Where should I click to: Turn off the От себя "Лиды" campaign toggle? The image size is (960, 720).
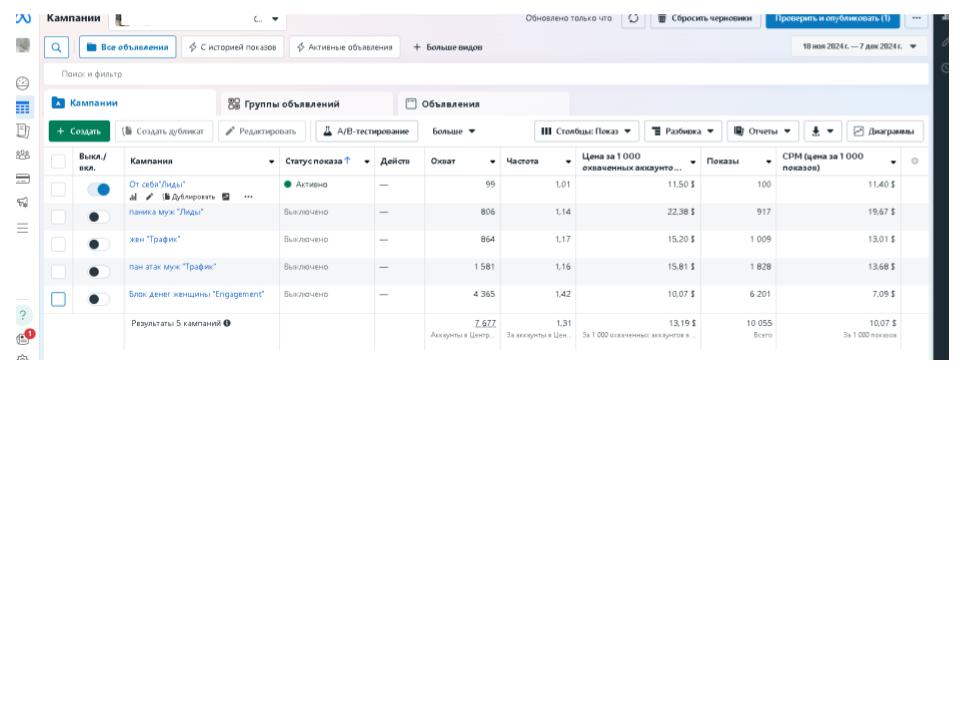point(99,189)
